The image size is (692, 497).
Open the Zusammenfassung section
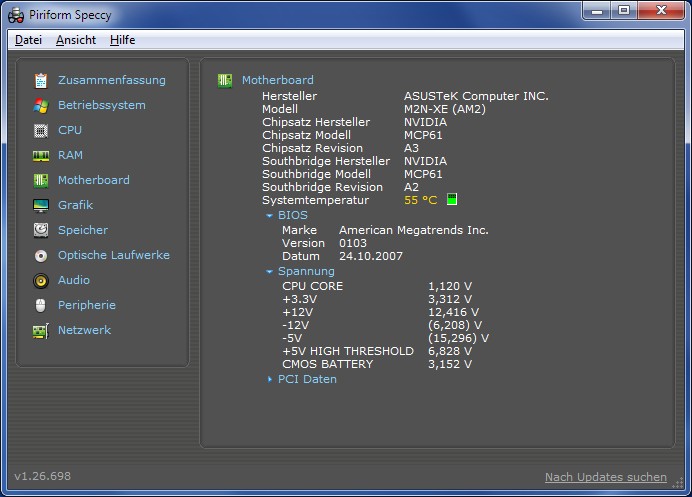(x=112, y=80)
